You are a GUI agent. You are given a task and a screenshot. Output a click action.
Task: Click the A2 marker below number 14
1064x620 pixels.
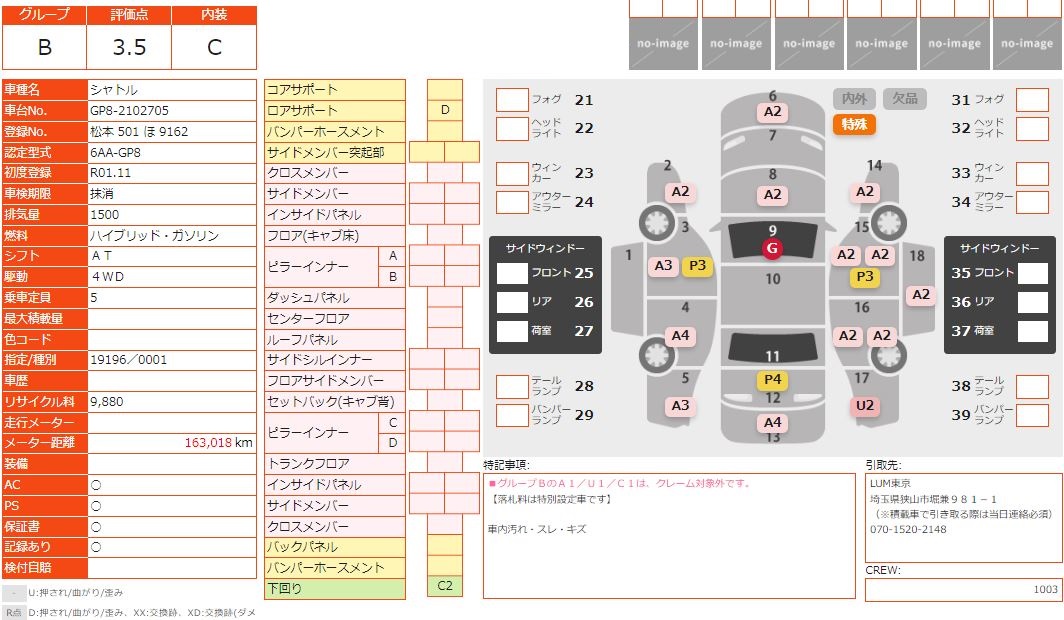coord(866,191)
